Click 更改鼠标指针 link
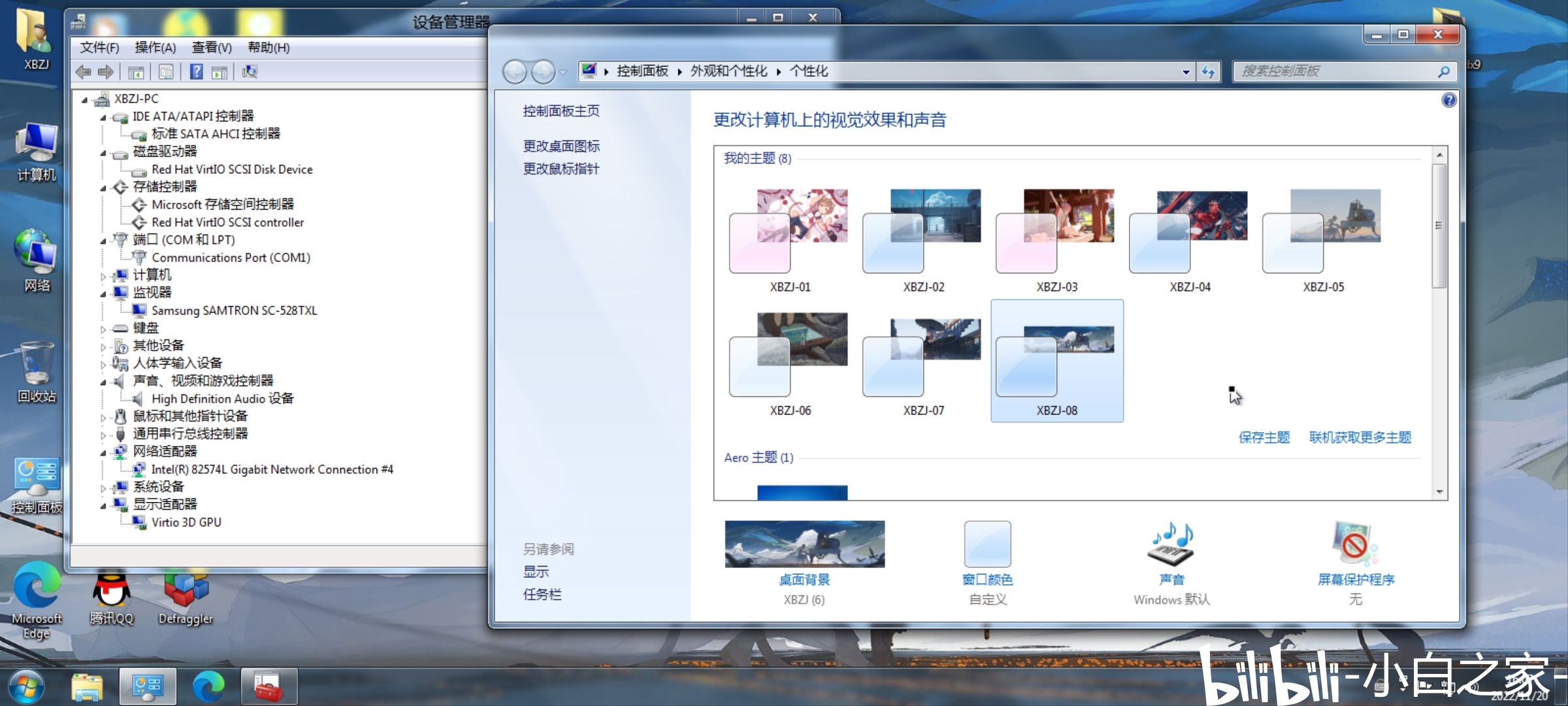This screenshot has width=1568, height=706. pyautogui.click(x=561, y=169)
